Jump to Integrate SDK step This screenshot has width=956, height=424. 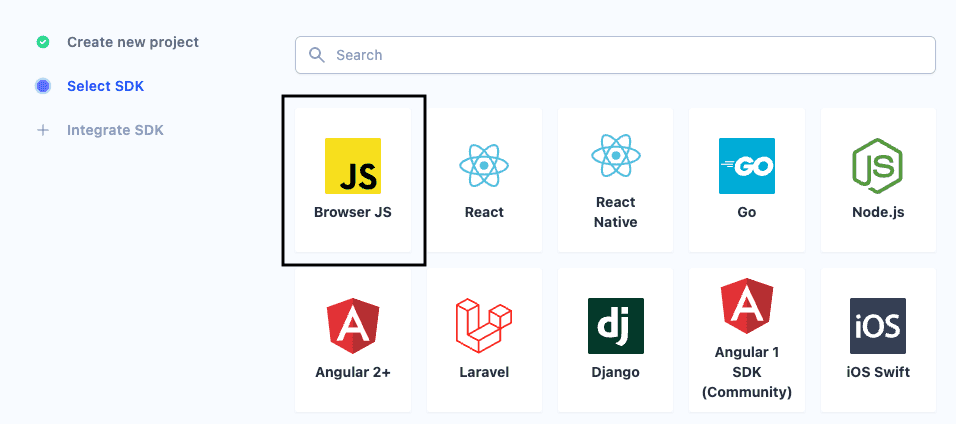pyautogui.click(x=115, y=130)
